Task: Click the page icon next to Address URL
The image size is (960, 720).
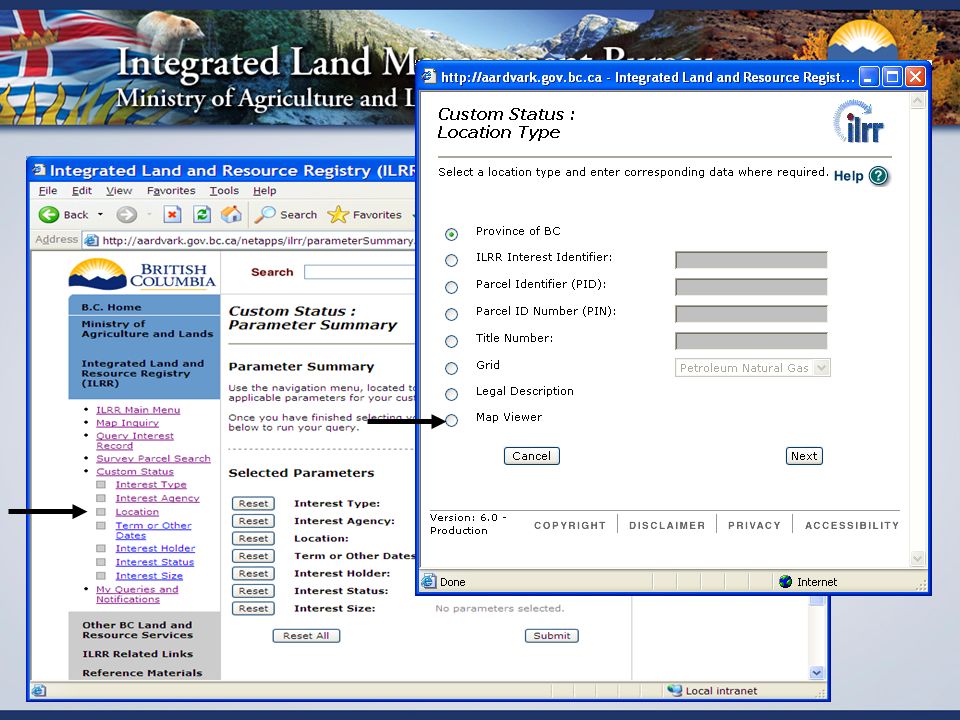Action: click(x=91, y=240)
